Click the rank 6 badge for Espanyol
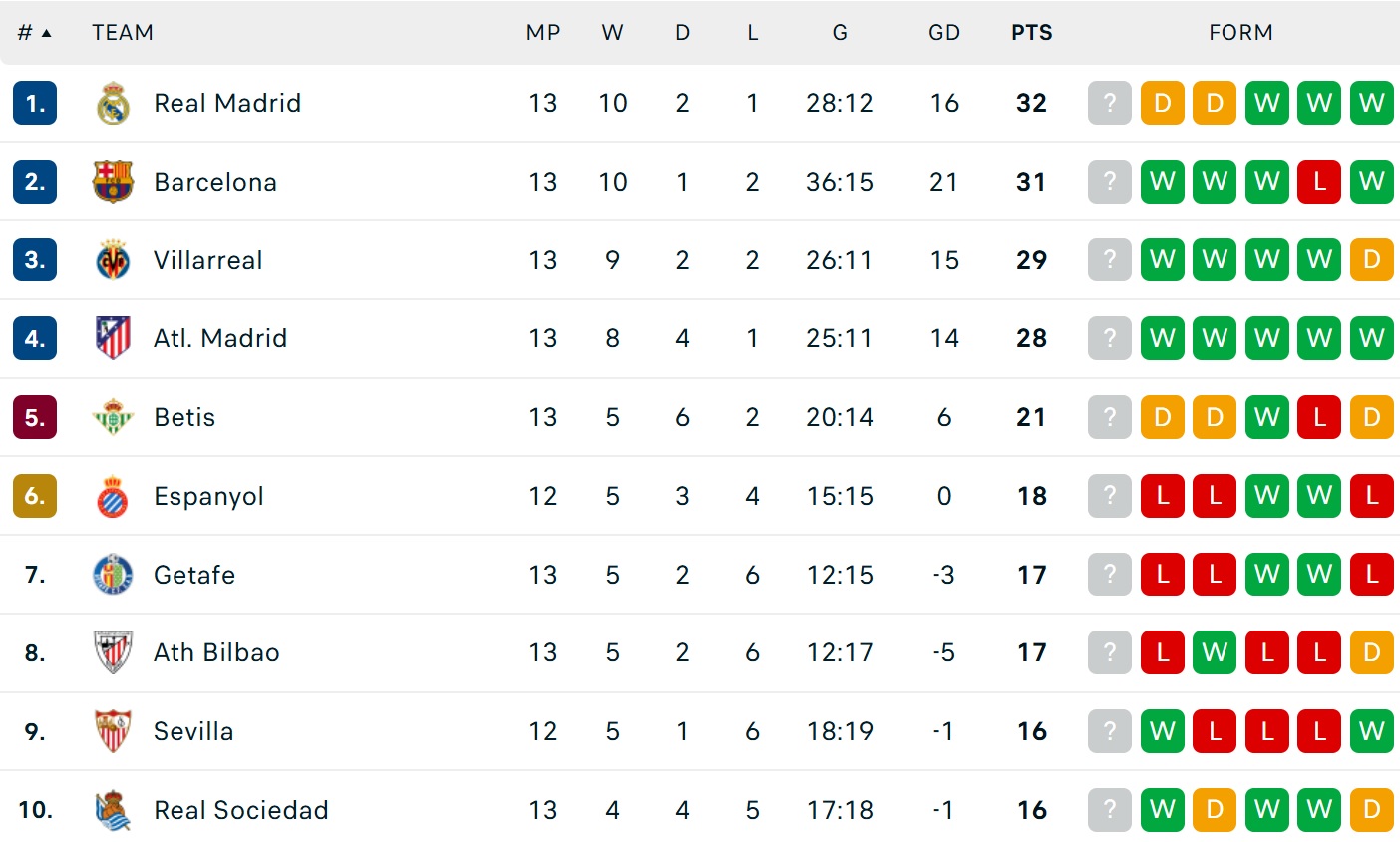The height and width of the screenshot is (842, 1400). pos(35,496)
